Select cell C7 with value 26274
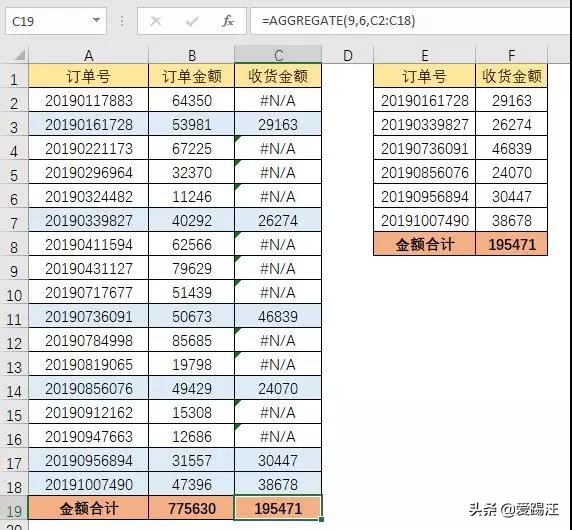Viewport: 572px width, 530px height. tap(278, 221)
